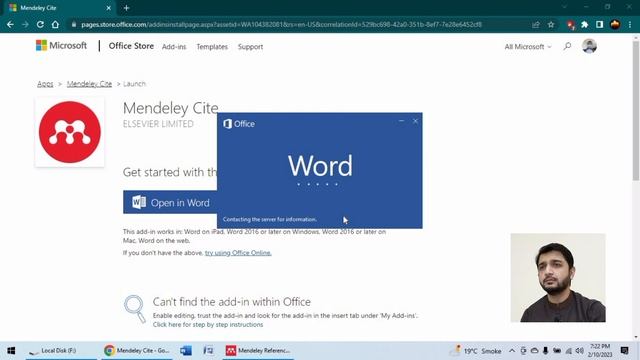Viewport: 640px width, 360px height.
Task: Click the Mendeley Cite red logo
Action: pos(70,132)
